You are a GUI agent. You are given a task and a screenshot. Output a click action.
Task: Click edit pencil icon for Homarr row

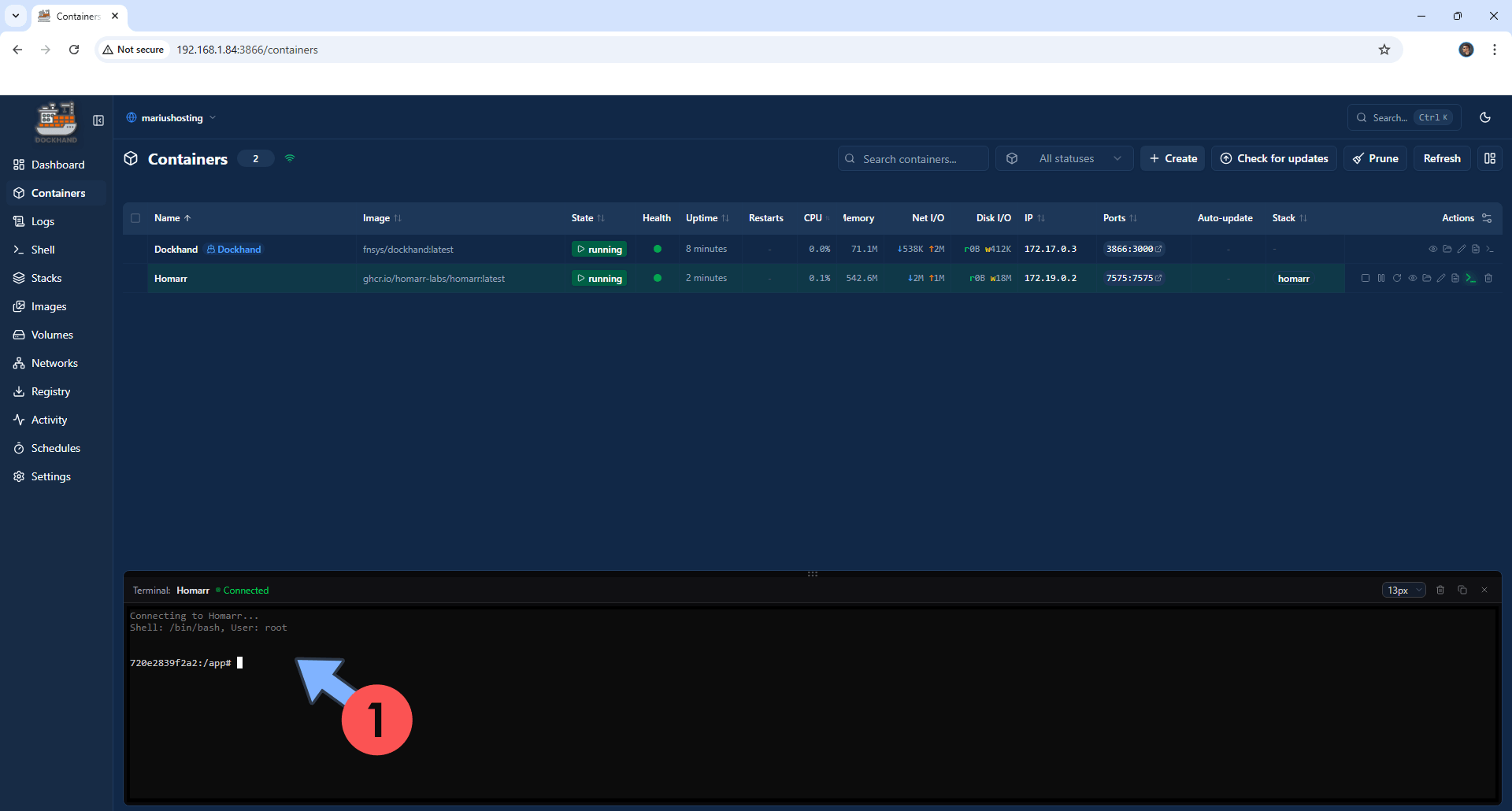coord(1441,278)
